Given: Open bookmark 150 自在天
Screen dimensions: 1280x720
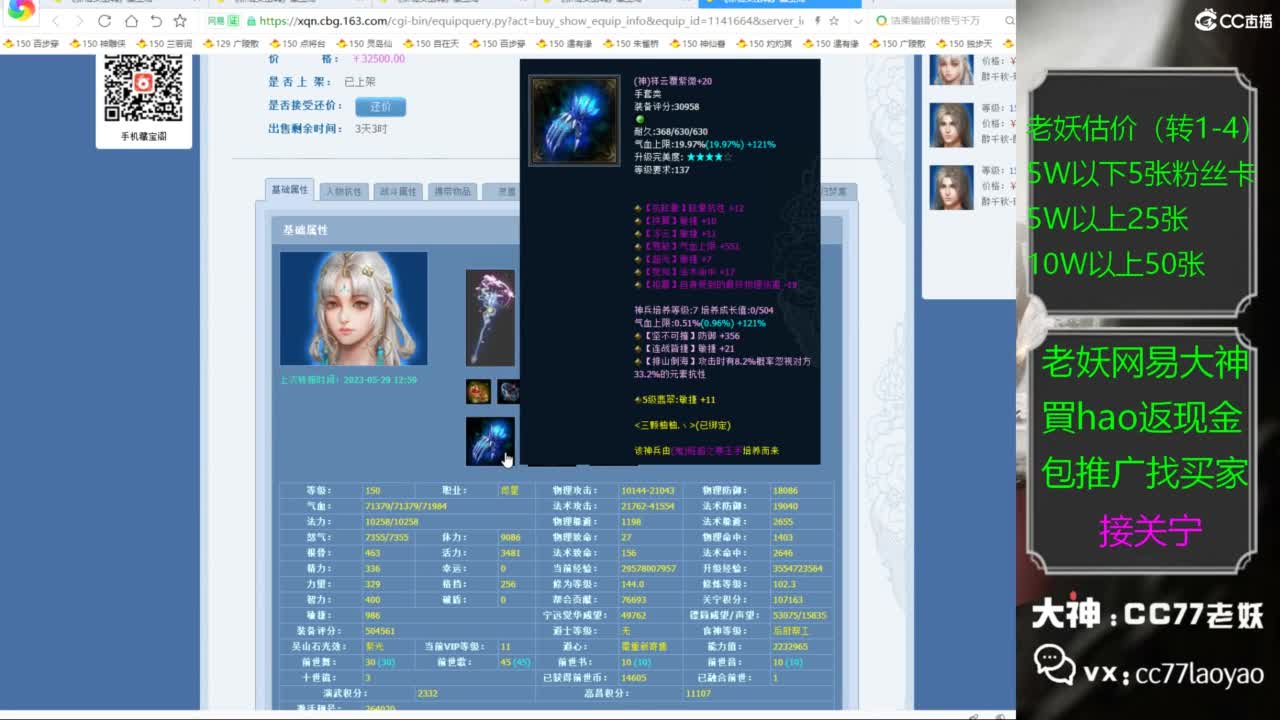Looking at the screenshot, I should 431,44.
